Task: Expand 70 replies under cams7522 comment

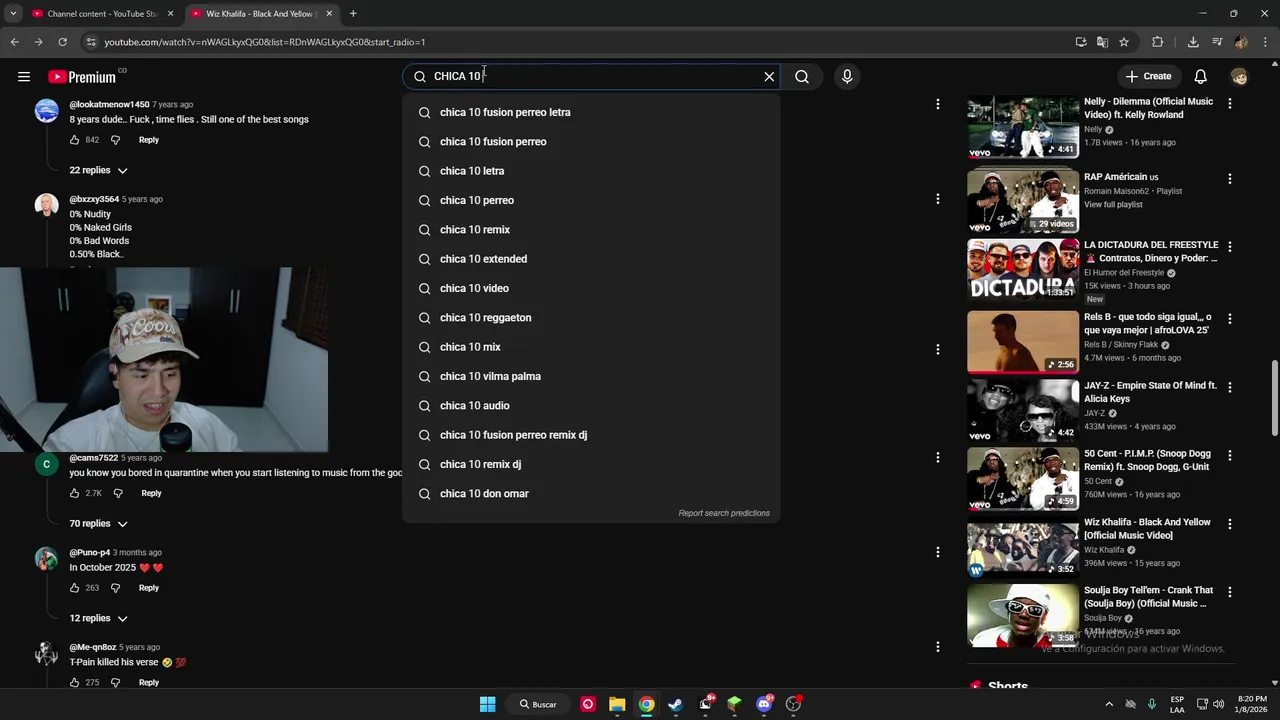Action: (x=98, y=524)
